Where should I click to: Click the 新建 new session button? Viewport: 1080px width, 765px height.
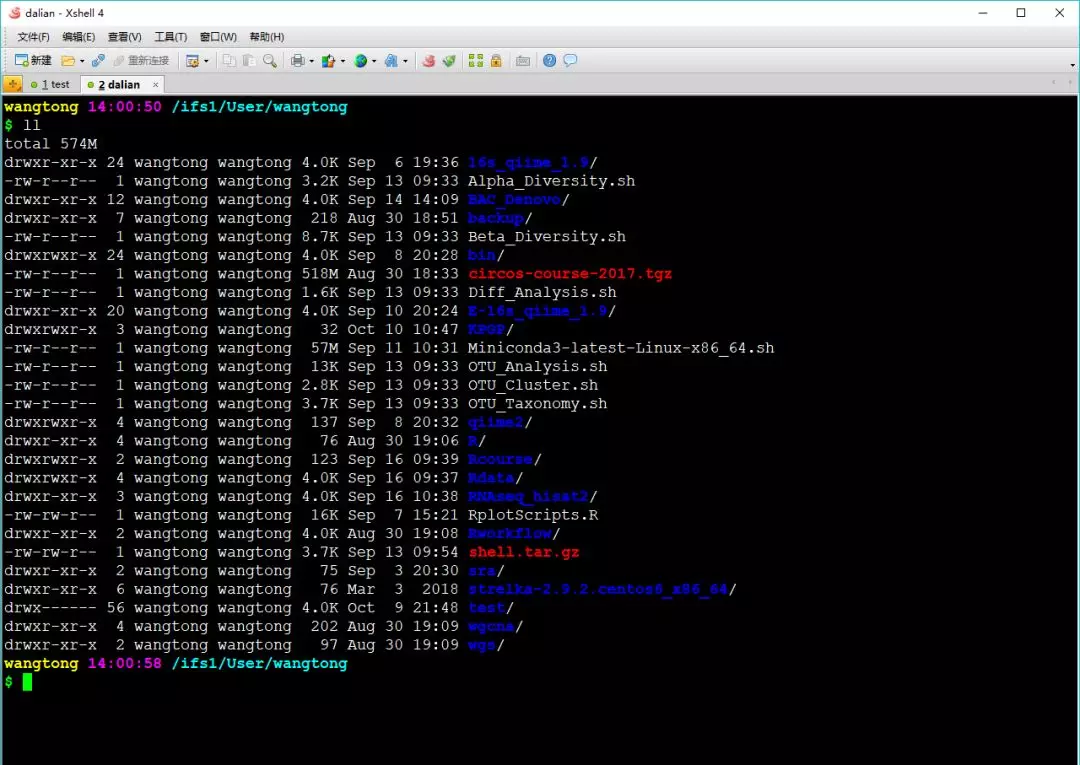pyautogui.click(x=33, y=61)
